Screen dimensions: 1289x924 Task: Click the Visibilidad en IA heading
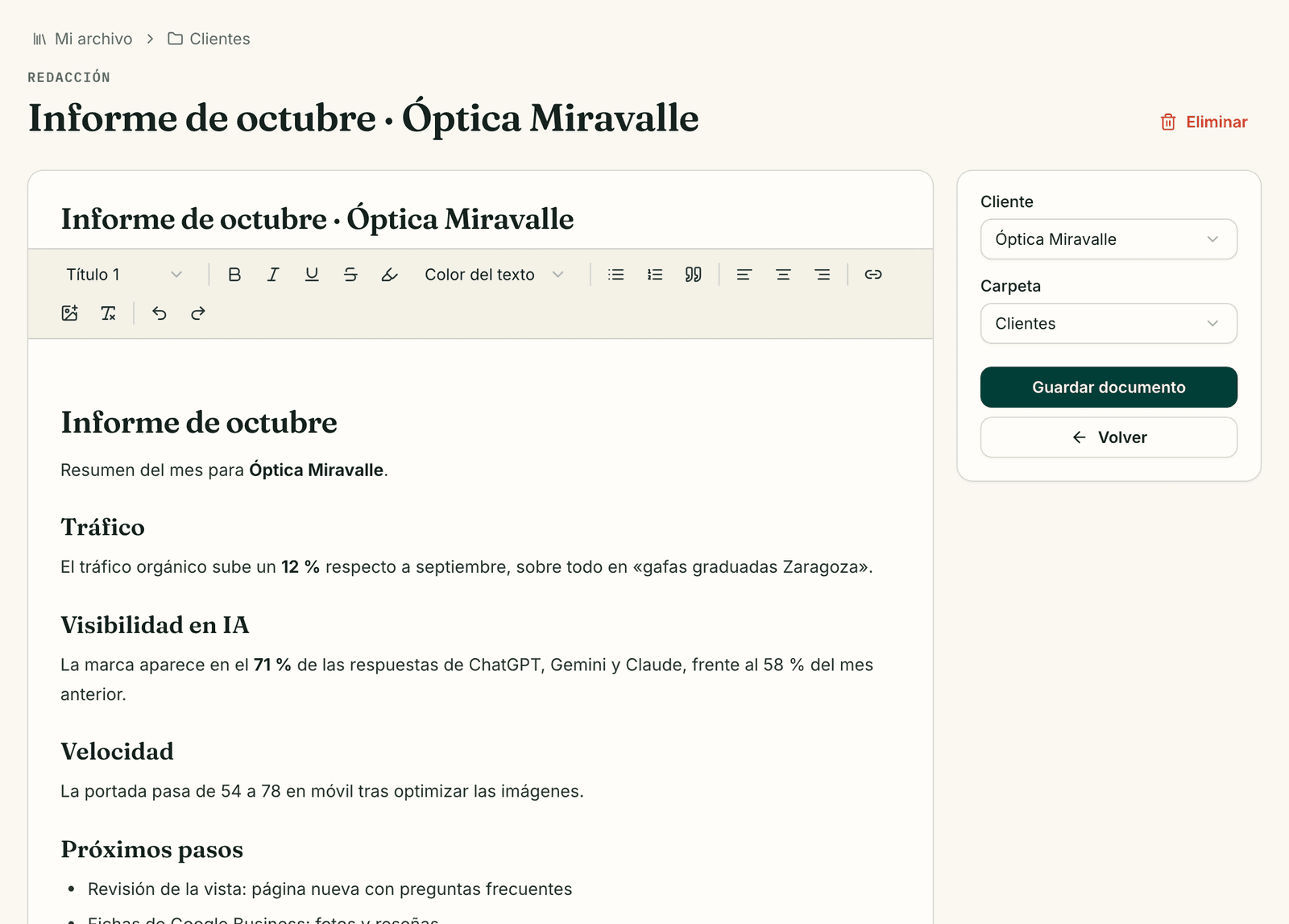pos(155,625)
